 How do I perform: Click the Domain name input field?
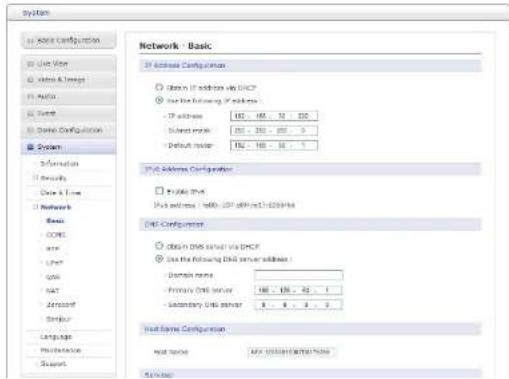(298, 275)
